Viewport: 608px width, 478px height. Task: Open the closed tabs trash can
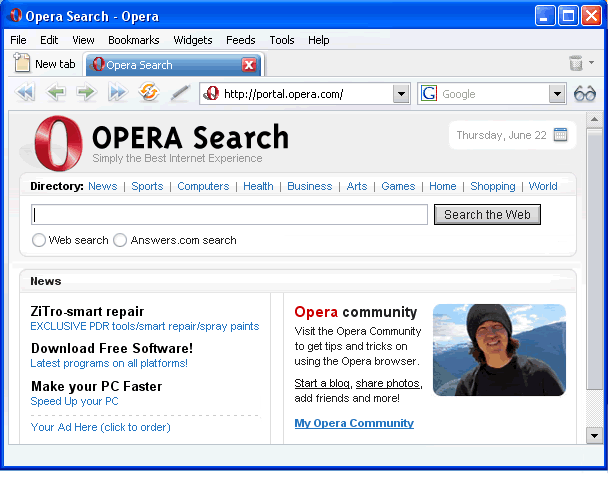pyautogui.click(x=576, y=63)
